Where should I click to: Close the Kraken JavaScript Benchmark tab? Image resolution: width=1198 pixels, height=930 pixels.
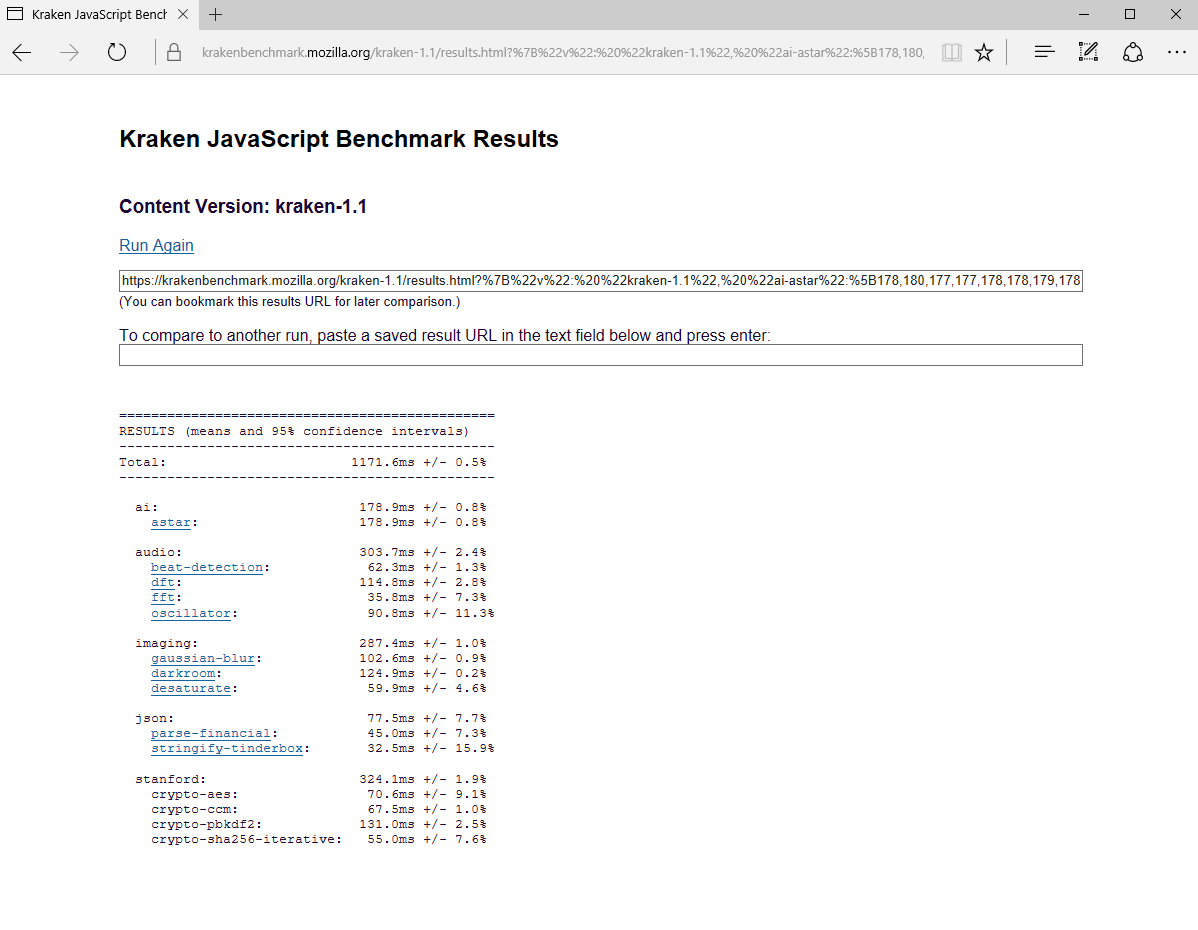tap(183, 15)
